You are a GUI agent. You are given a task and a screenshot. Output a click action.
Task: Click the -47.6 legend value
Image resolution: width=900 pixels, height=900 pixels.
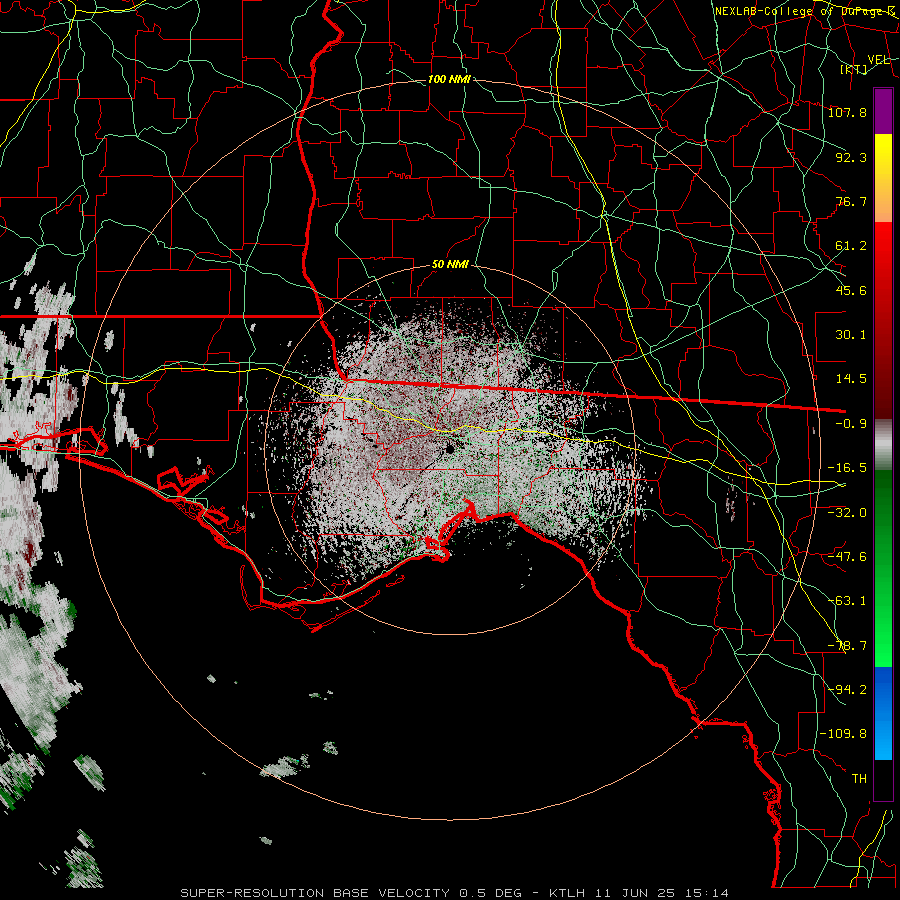pos(847,557)
